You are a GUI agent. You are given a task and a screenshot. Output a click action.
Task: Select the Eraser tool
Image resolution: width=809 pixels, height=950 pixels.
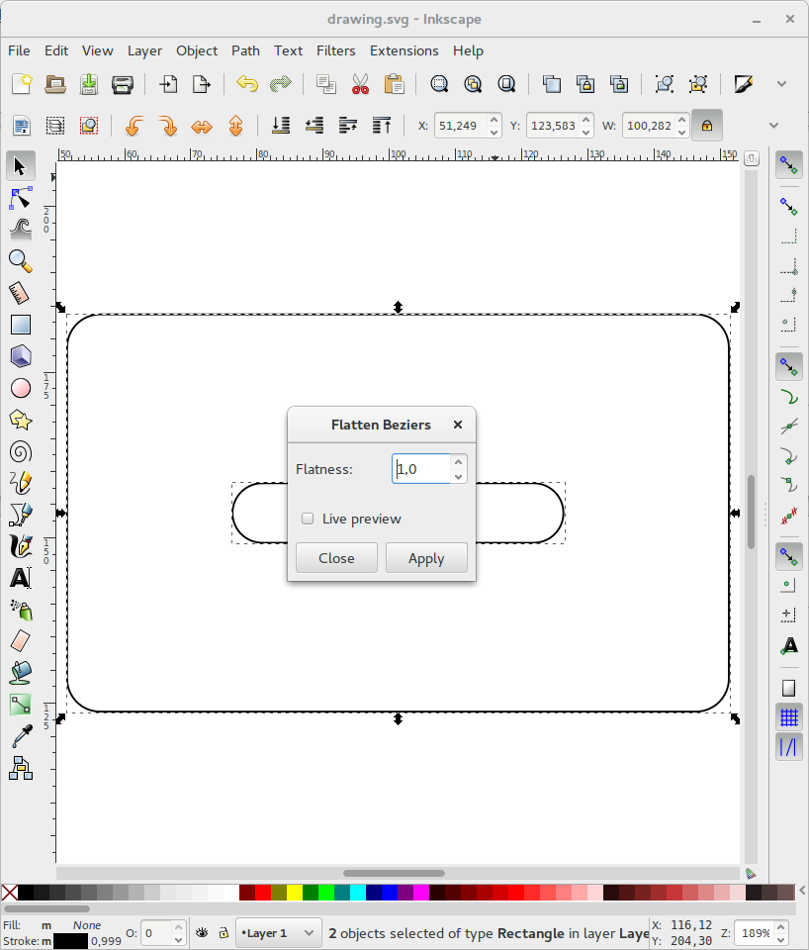[x=21, y=641]
